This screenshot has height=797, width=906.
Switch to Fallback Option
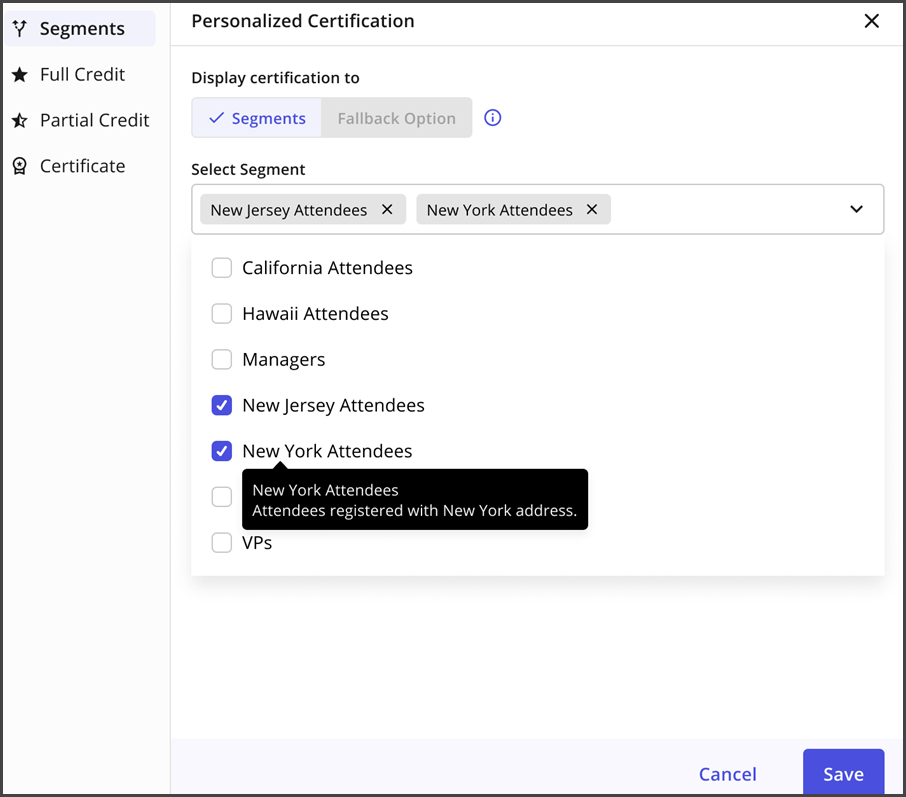tap(396, 118)
